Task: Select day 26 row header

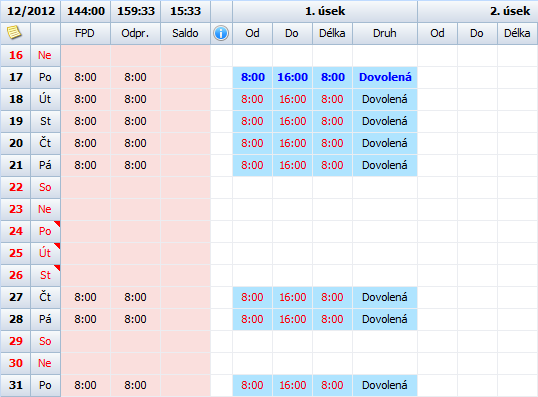Action: [x=16, y=275]
